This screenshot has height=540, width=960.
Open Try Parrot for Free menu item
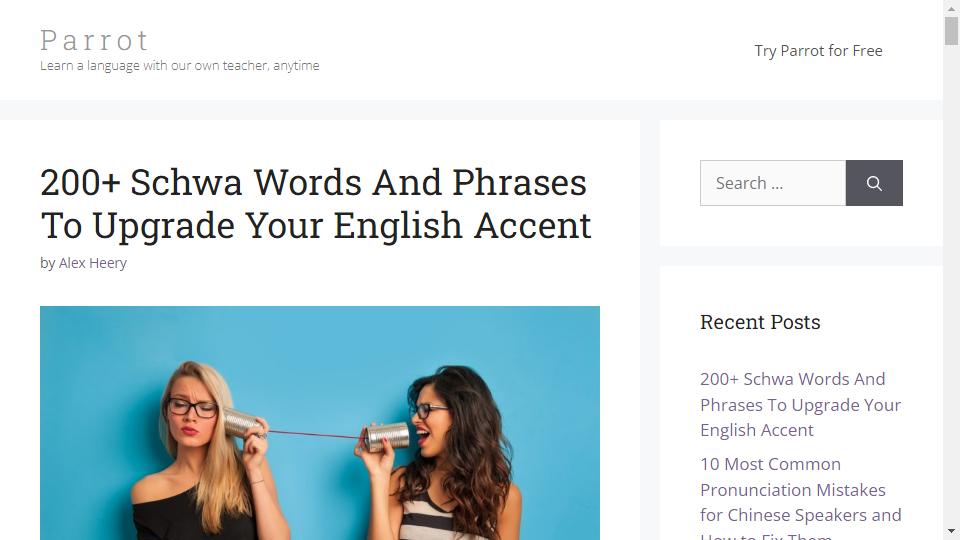818,51
